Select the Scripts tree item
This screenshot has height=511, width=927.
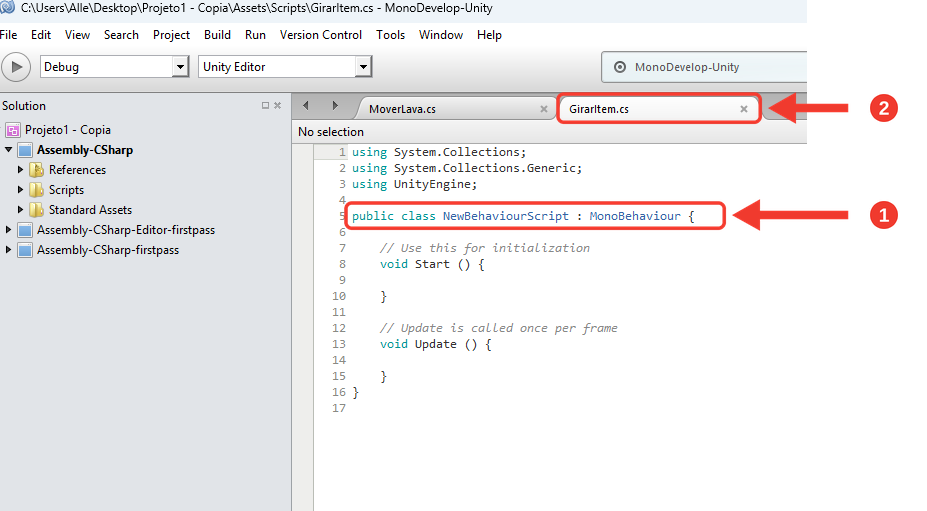(66, 190)
